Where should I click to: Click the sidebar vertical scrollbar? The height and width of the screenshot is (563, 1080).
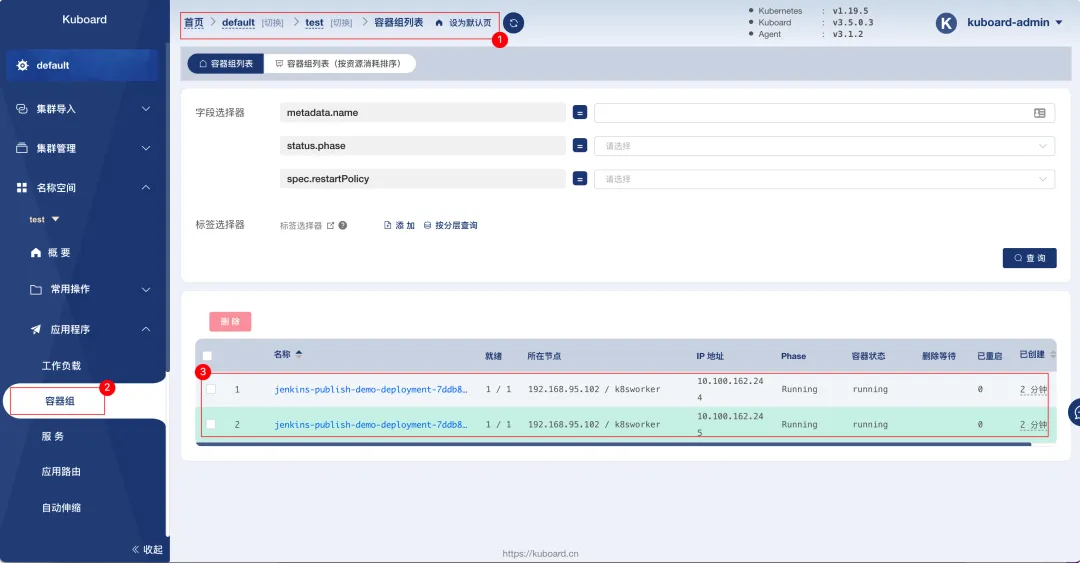tap(167, 207)
